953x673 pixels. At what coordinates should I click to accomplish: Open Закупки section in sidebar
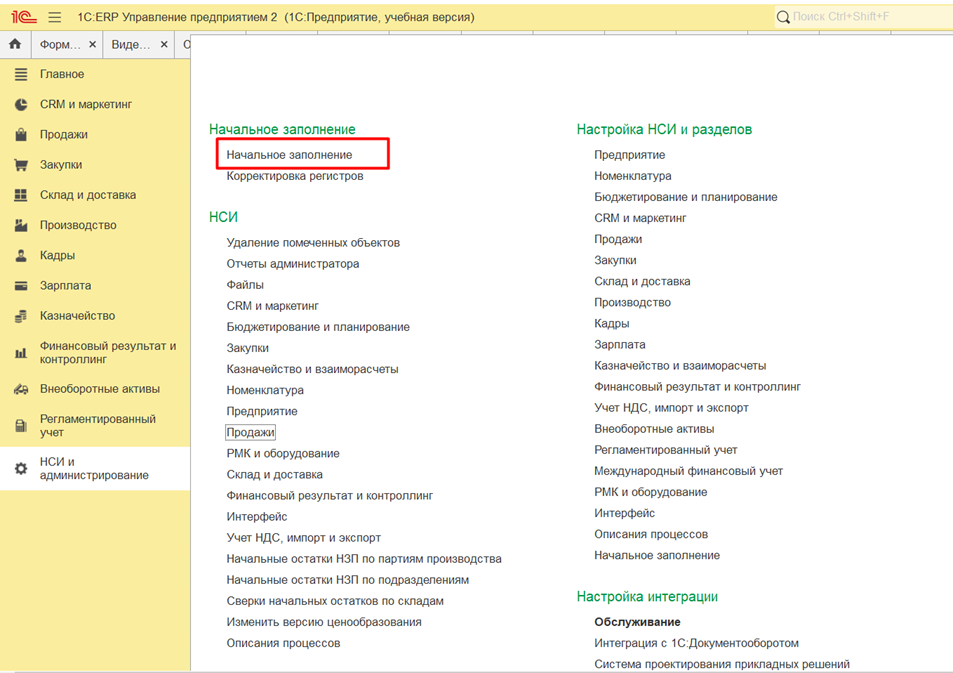click(x=61, y=165)
